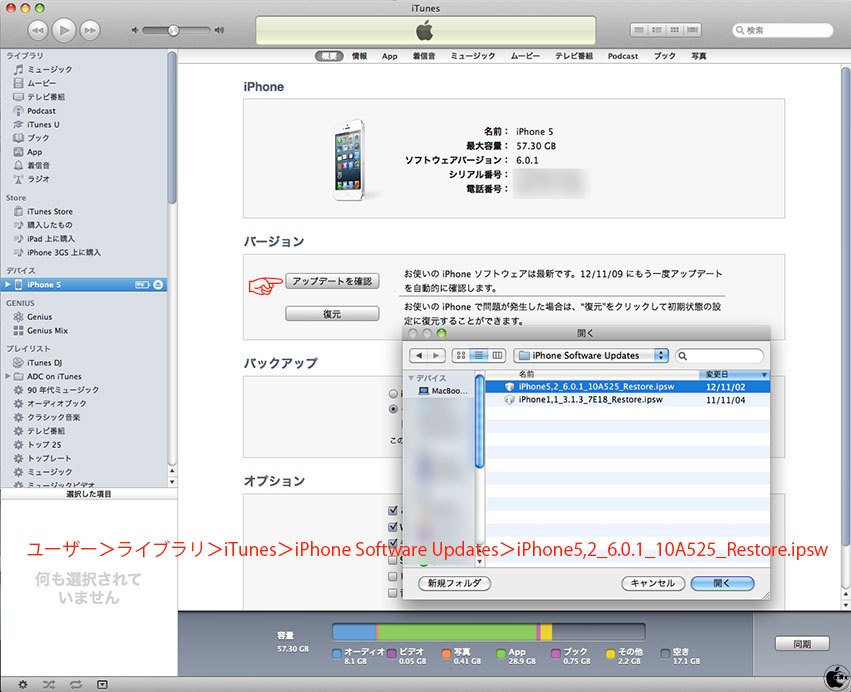Screen dimensions: 851x692
Task: Click キャンセル in open dialog
Action: (x=653, y=583)
